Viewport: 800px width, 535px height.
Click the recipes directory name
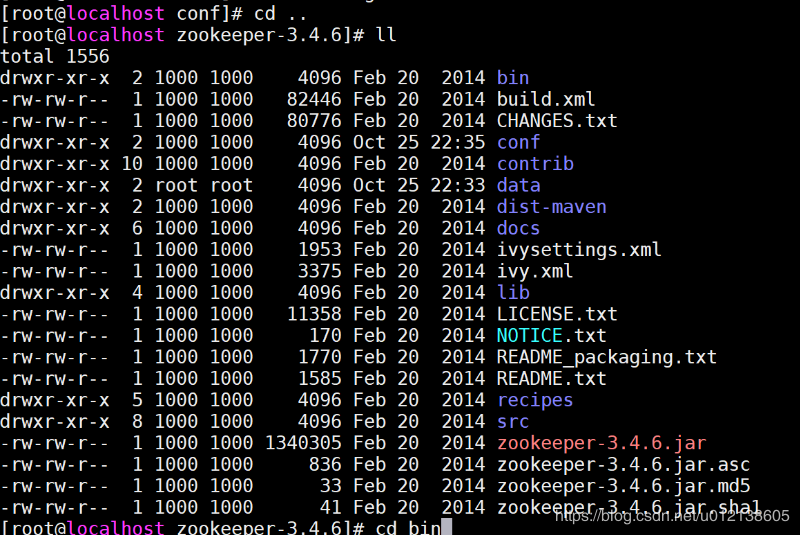pyautogui.click(x=535, y=400)
